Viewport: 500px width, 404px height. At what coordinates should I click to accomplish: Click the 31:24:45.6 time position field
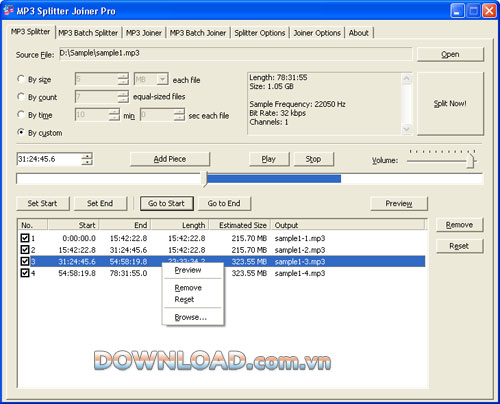pos(49,159)
